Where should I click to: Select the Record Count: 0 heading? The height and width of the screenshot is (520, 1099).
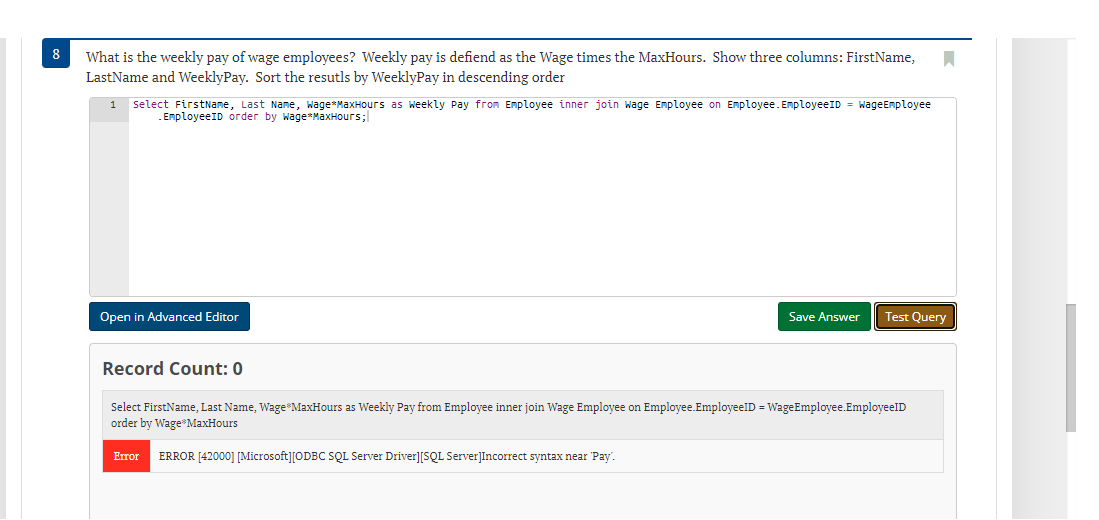point(172,369)
